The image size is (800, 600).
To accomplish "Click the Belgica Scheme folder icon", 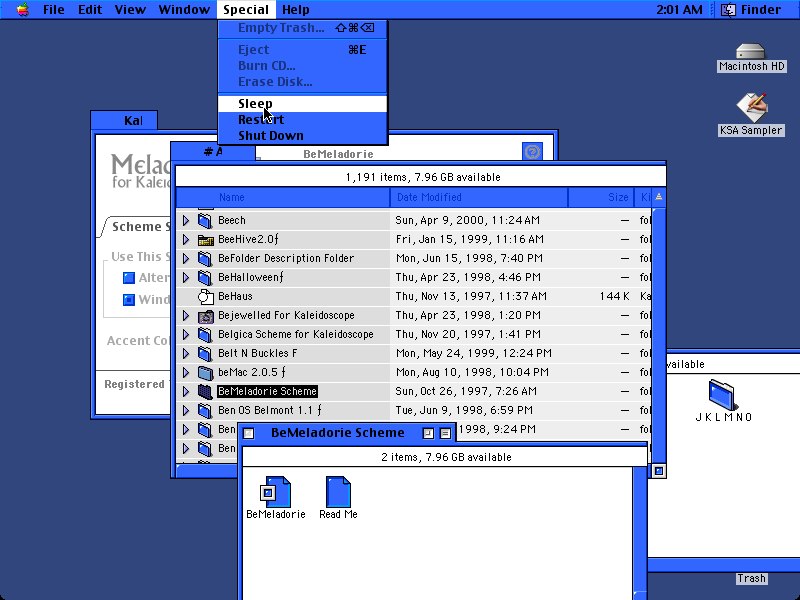I will [205, 334].
